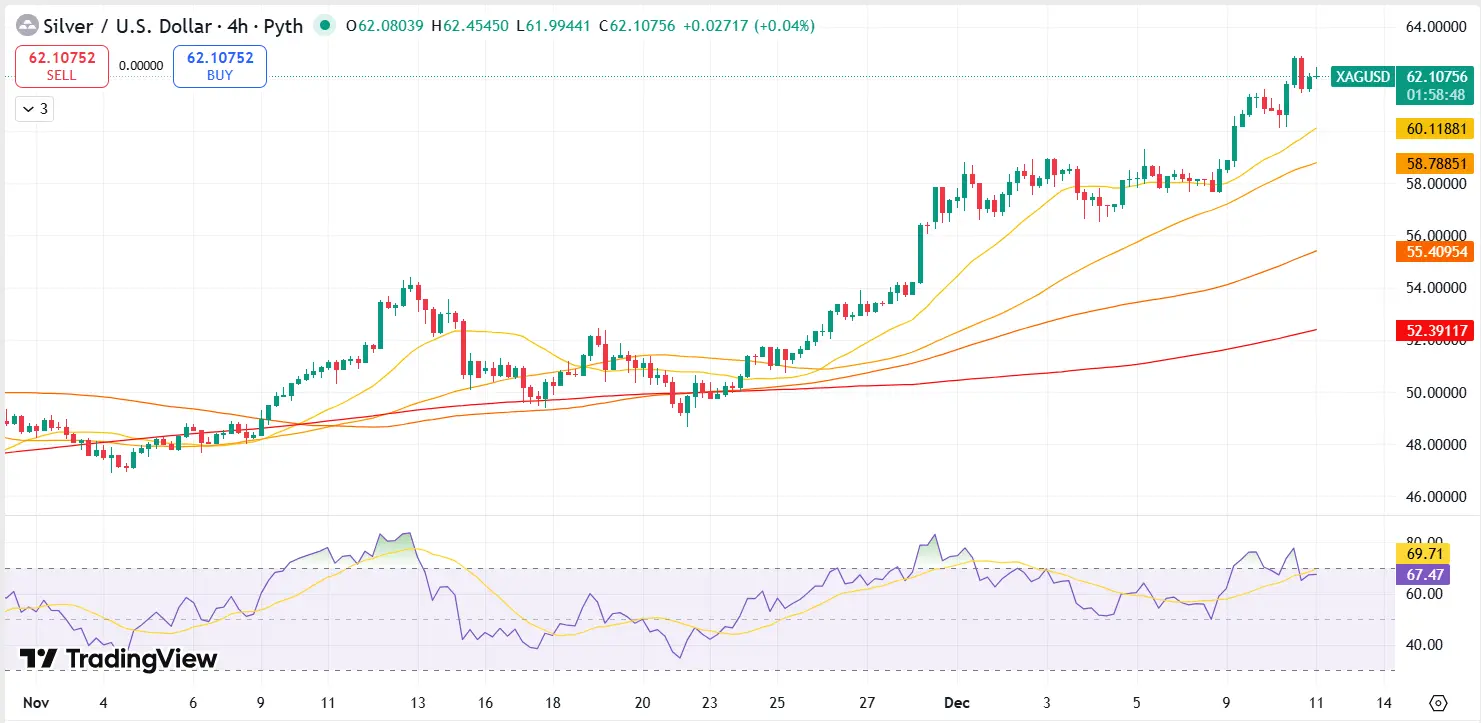This screenshot has height=723, width=1481.
Task: Click the blue BUY button
Action: coord(219,66)
